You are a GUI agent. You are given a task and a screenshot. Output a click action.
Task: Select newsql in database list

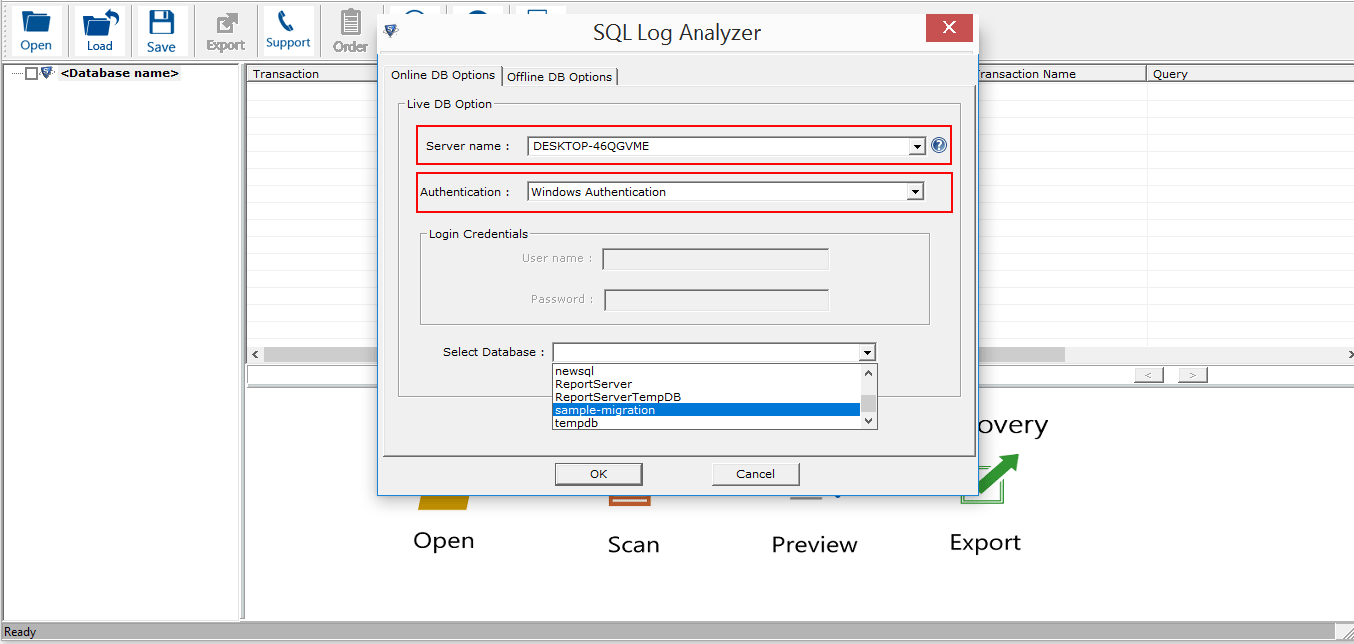(x=706, y=371)
